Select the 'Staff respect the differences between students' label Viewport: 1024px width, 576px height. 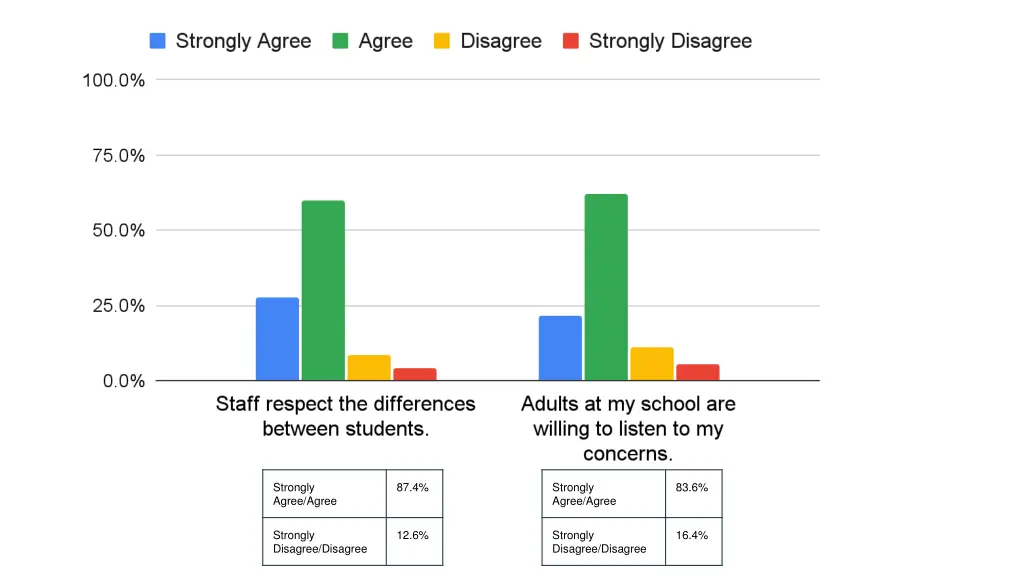(345, 416)
